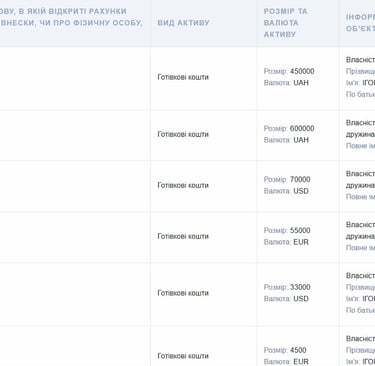This screenshot has width=375, height=366.
Task: Select the partially visible 'Інформ...' column header
Action: [x=360, y=23]
